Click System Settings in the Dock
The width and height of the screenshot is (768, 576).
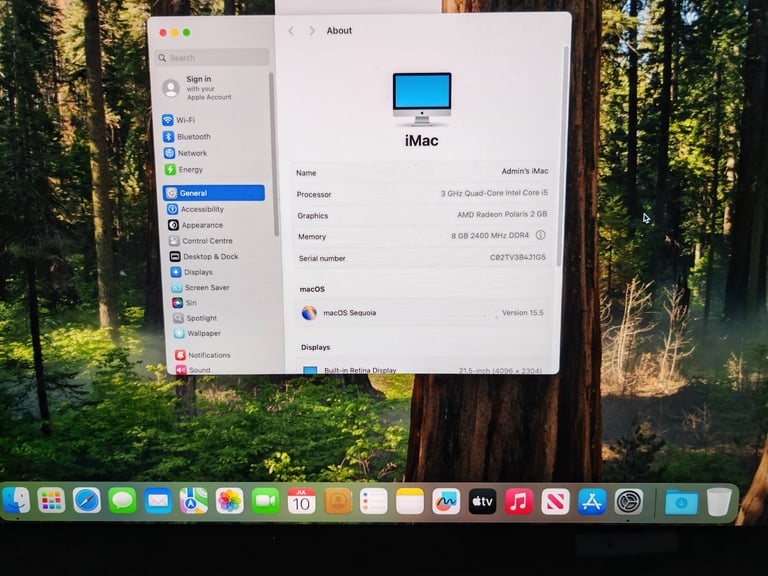point(629,502)
